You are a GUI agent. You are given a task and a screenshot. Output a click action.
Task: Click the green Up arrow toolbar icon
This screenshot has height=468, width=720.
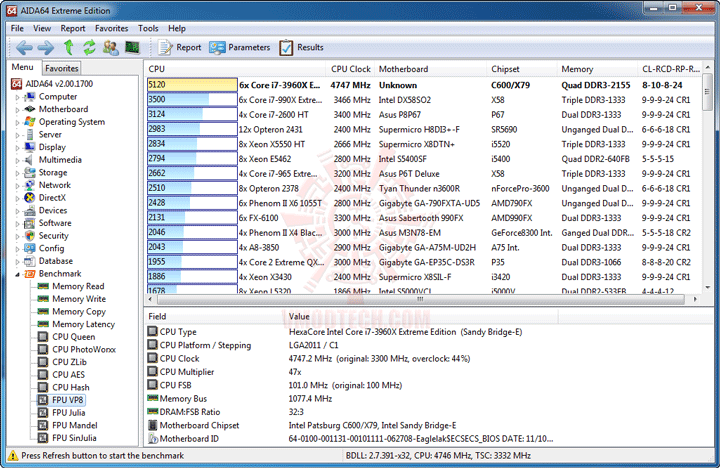pyautogui.click(x=68, y=47)
